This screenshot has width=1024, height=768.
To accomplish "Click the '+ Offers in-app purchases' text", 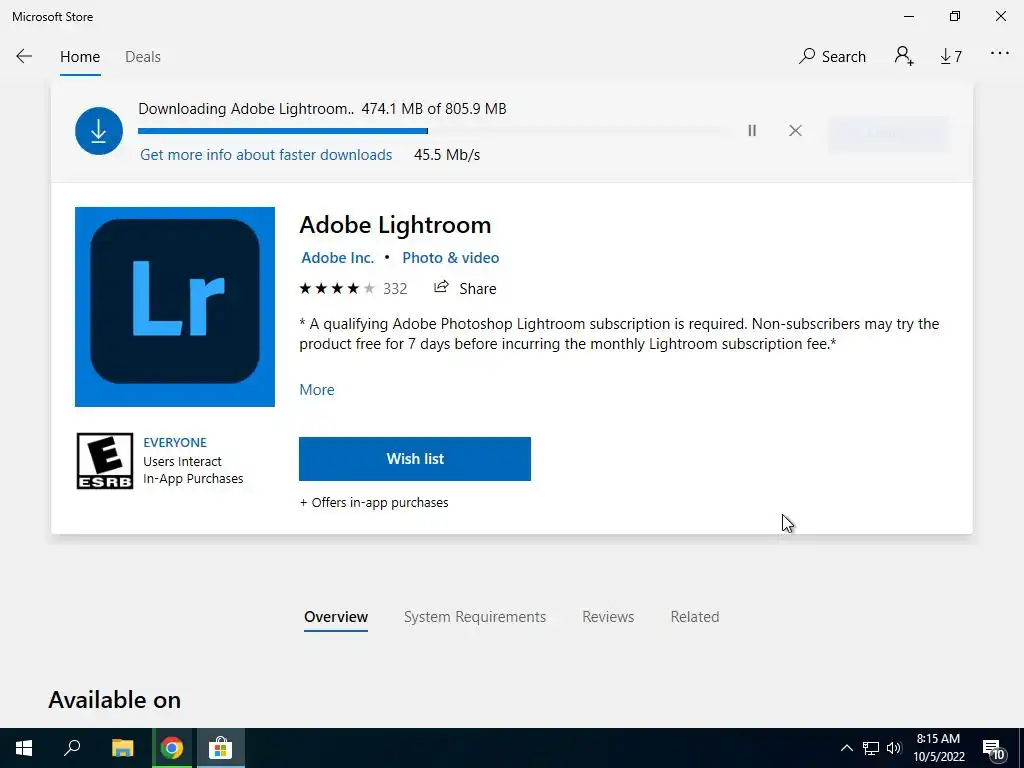I will 374,503.
